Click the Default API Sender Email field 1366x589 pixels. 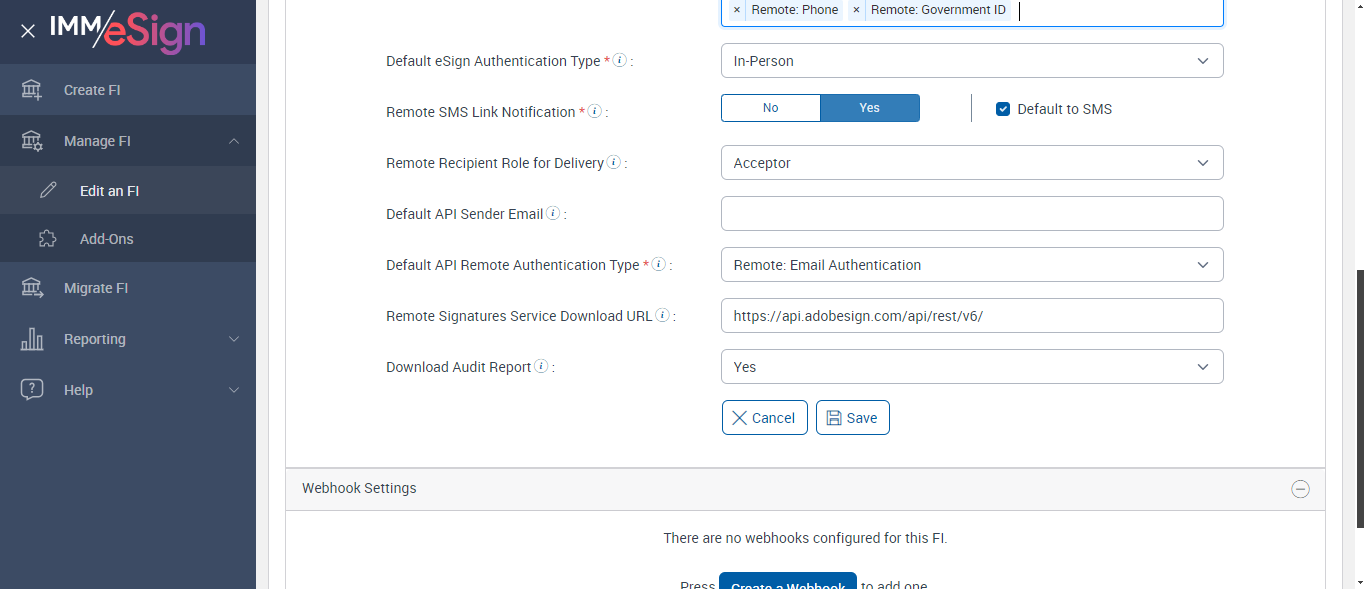tap(971, 214)
